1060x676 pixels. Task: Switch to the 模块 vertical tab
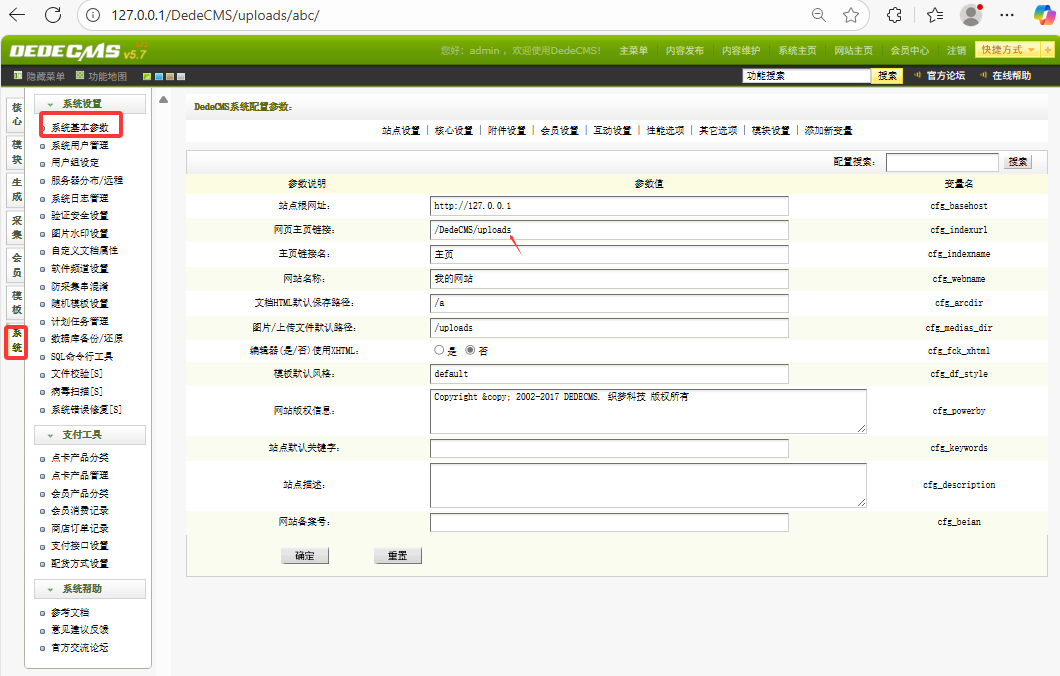tap(17, 152)
